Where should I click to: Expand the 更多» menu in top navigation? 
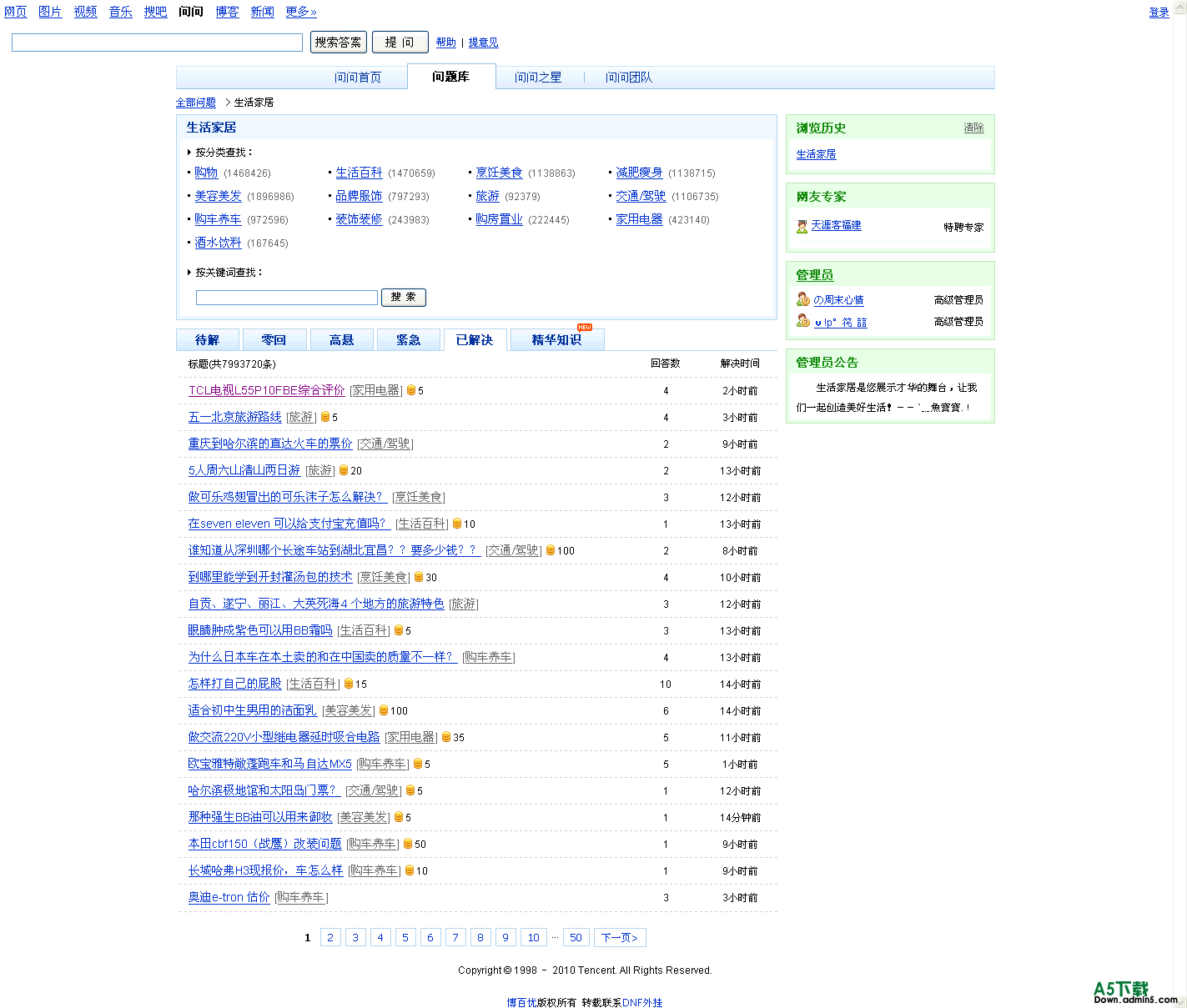pos(300,12)
